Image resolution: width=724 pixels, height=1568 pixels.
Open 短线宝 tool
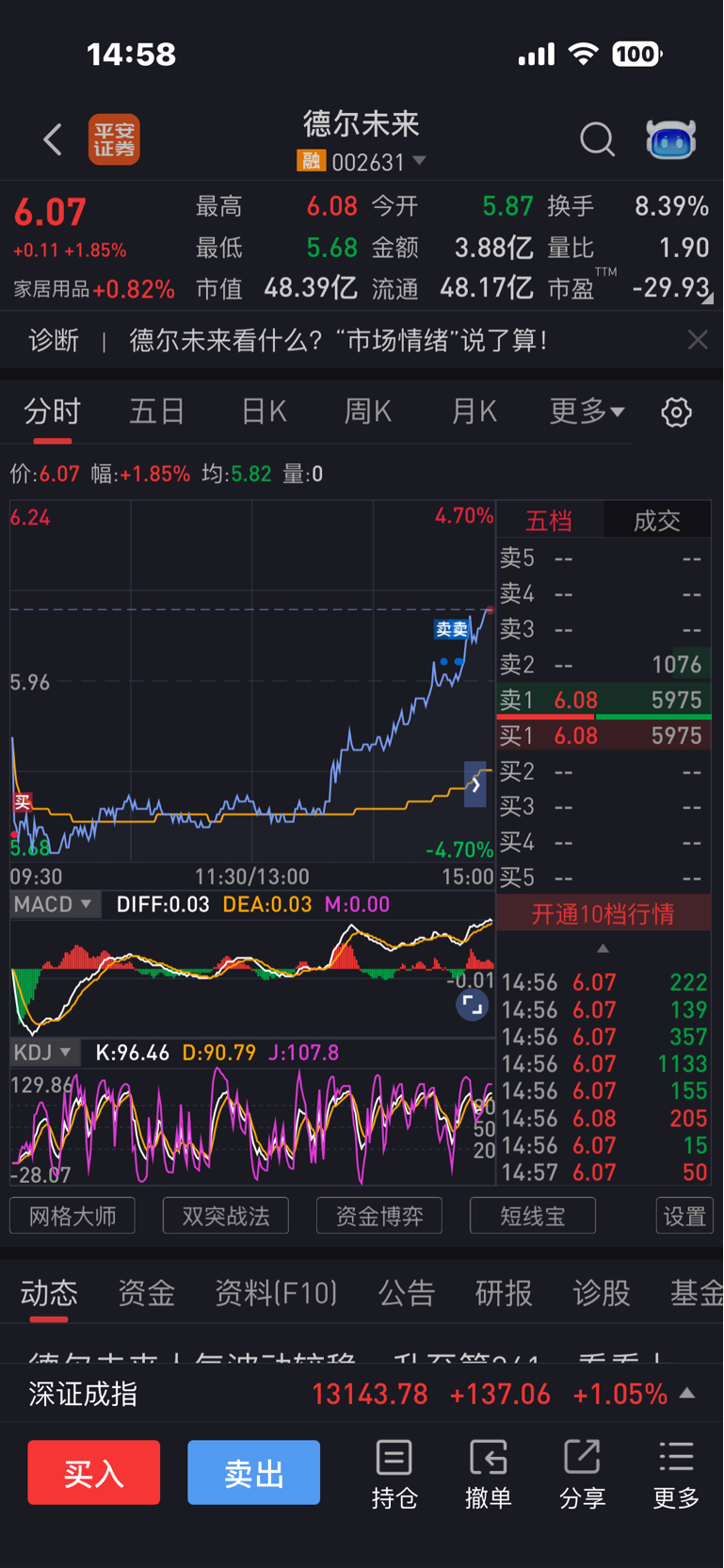(533, 1216)
